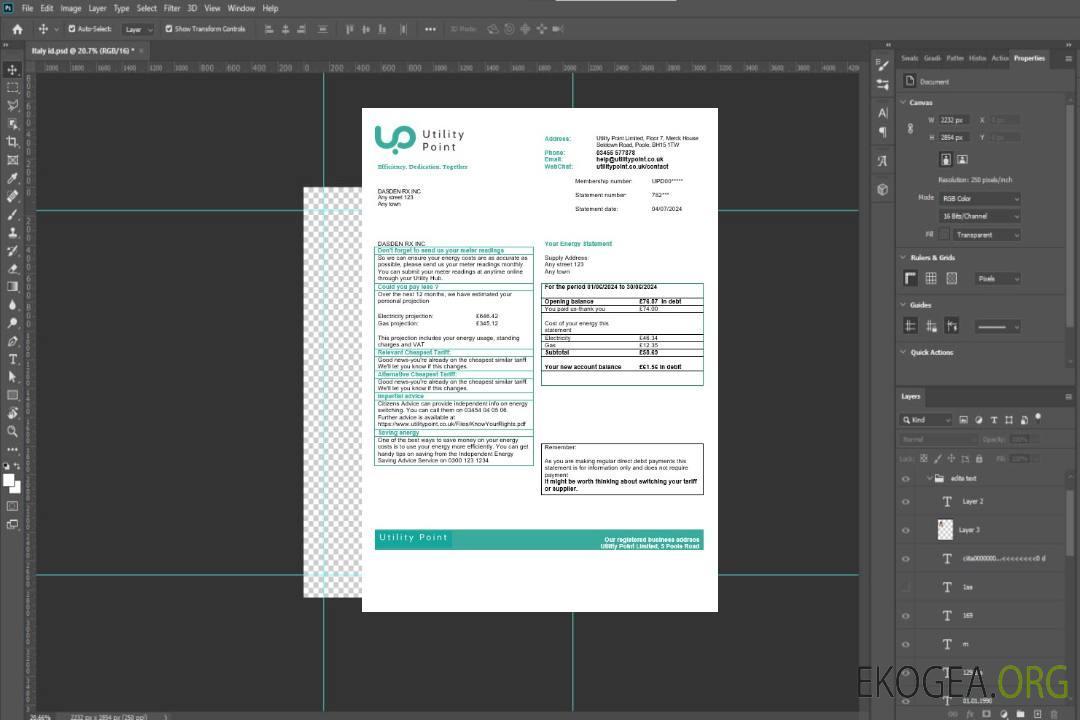Screen dimensions: 1080x720
Task: Open the Window menu
Action: [x=241, y=8]
